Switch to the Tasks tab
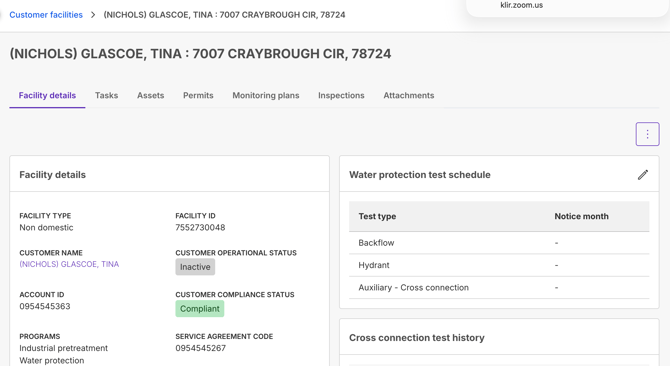 coord(106,95)
